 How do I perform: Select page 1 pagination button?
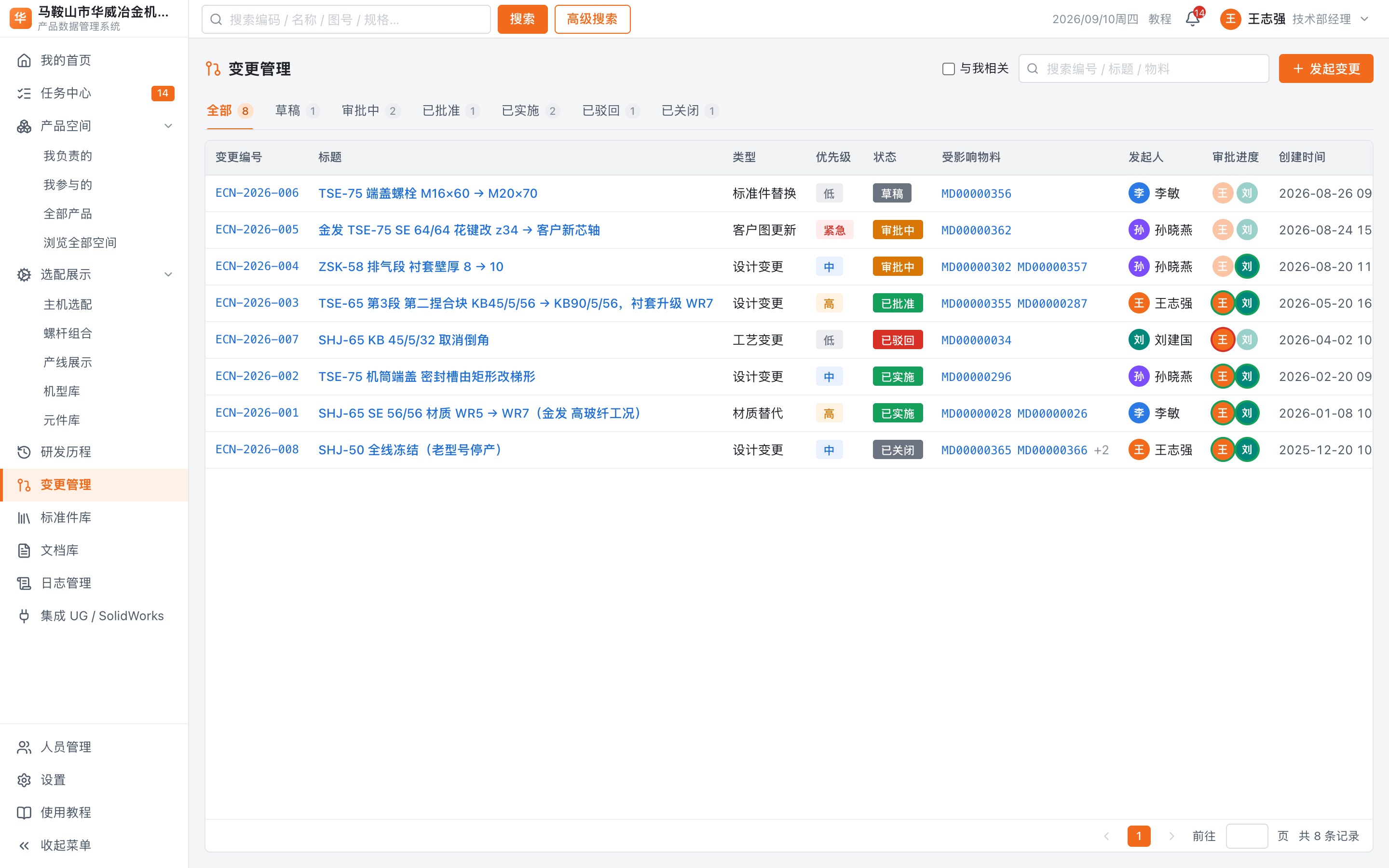(1139, 836)
